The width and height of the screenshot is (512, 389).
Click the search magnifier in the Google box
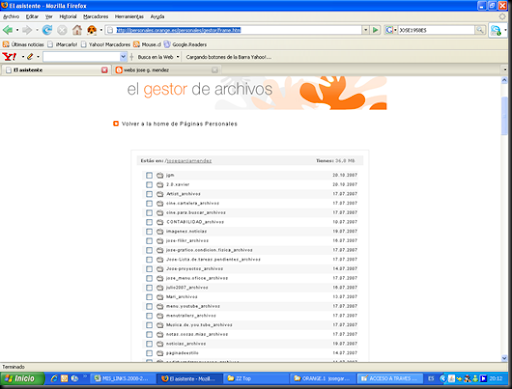(x=480, y=30)
